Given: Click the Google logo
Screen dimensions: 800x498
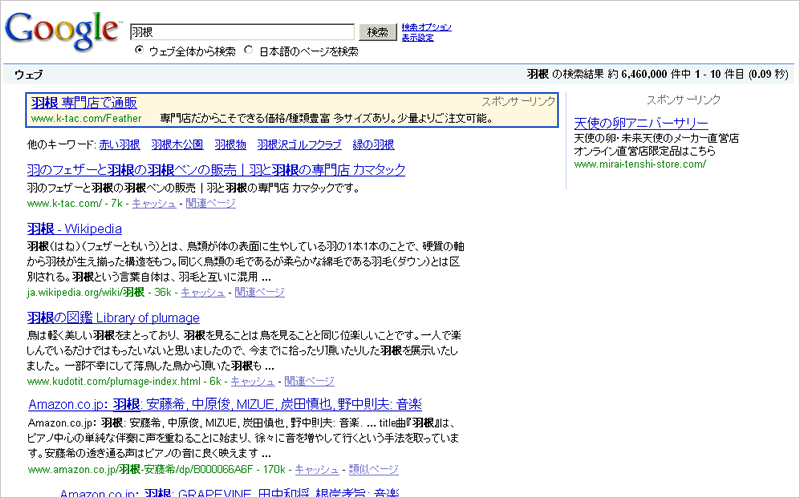Looking at the screenshot, I should (60, 31).
